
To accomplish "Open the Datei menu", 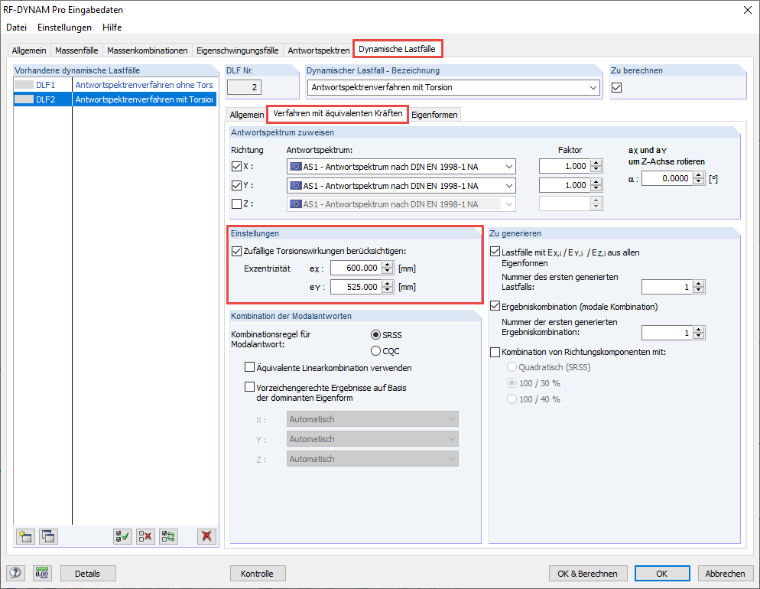I will point(16,28).
